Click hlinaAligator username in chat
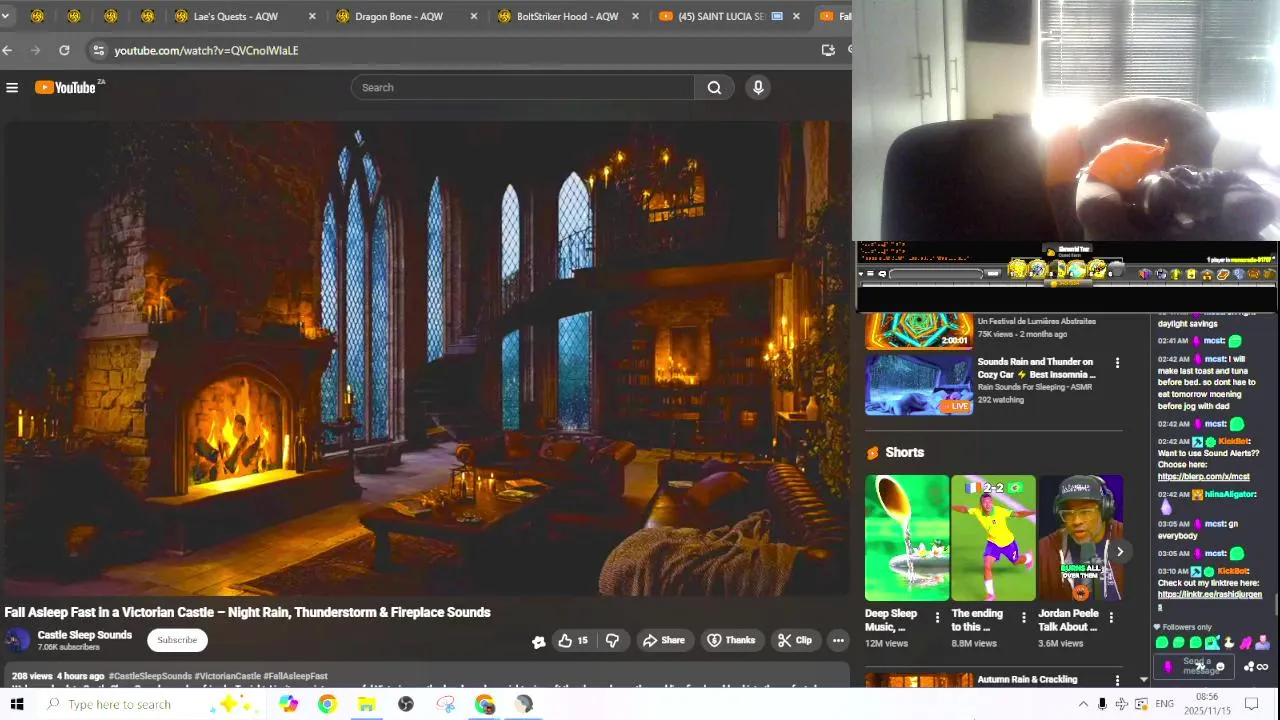The width and height of the screenshot is (1280, 720). 1229,494
